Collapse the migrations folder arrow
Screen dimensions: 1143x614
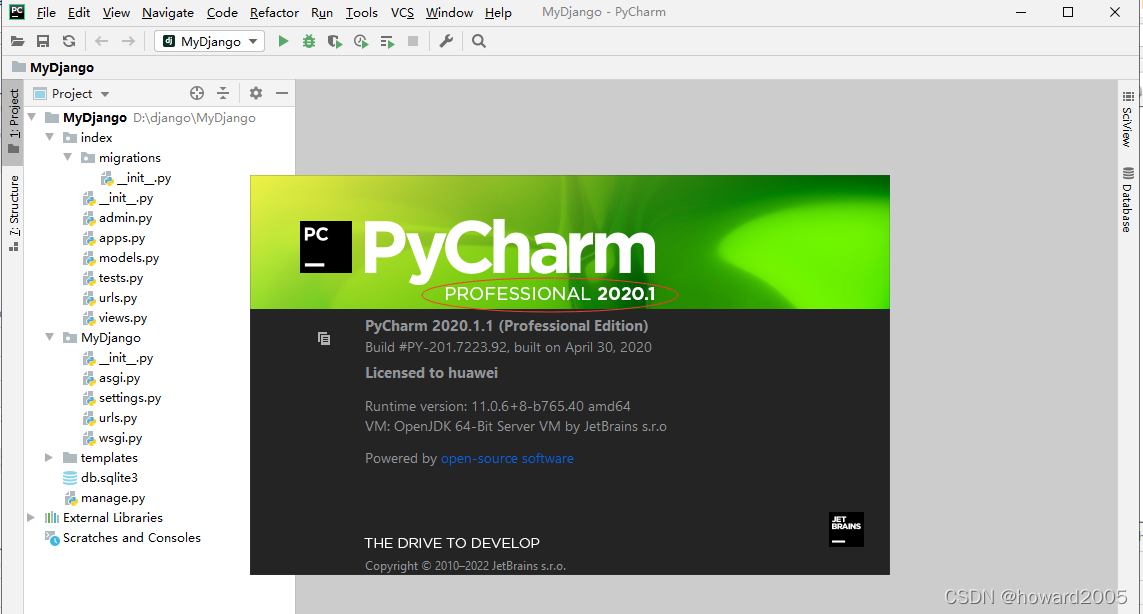click(68, 158)
